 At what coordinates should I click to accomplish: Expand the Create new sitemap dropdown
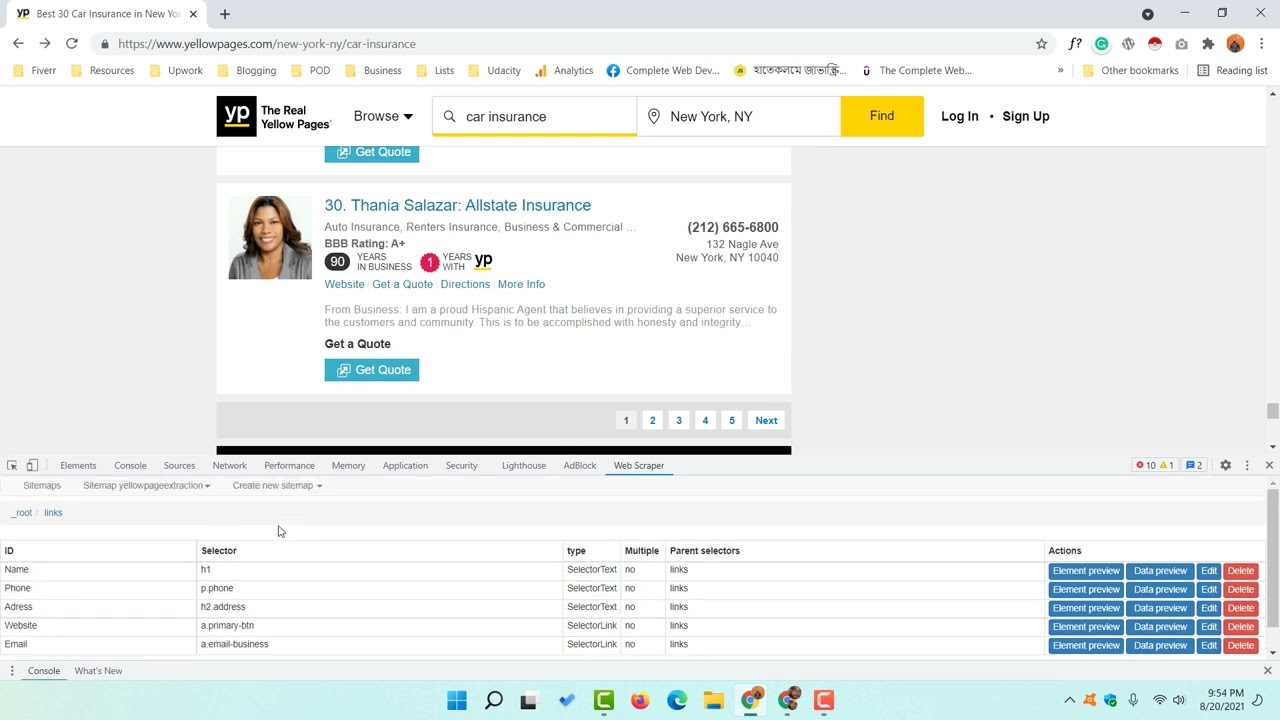point(277,486)
